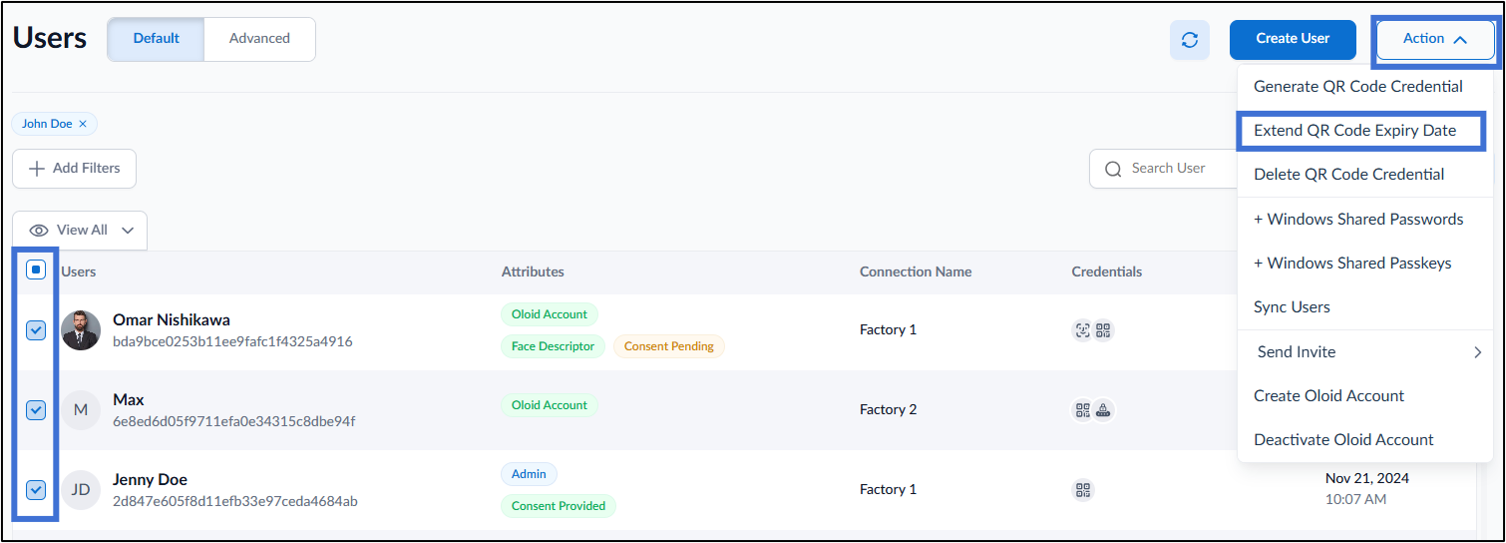Select + Windows Shared Passwords
This screenshot has width=1506, height=543.
pos(1358,219)
